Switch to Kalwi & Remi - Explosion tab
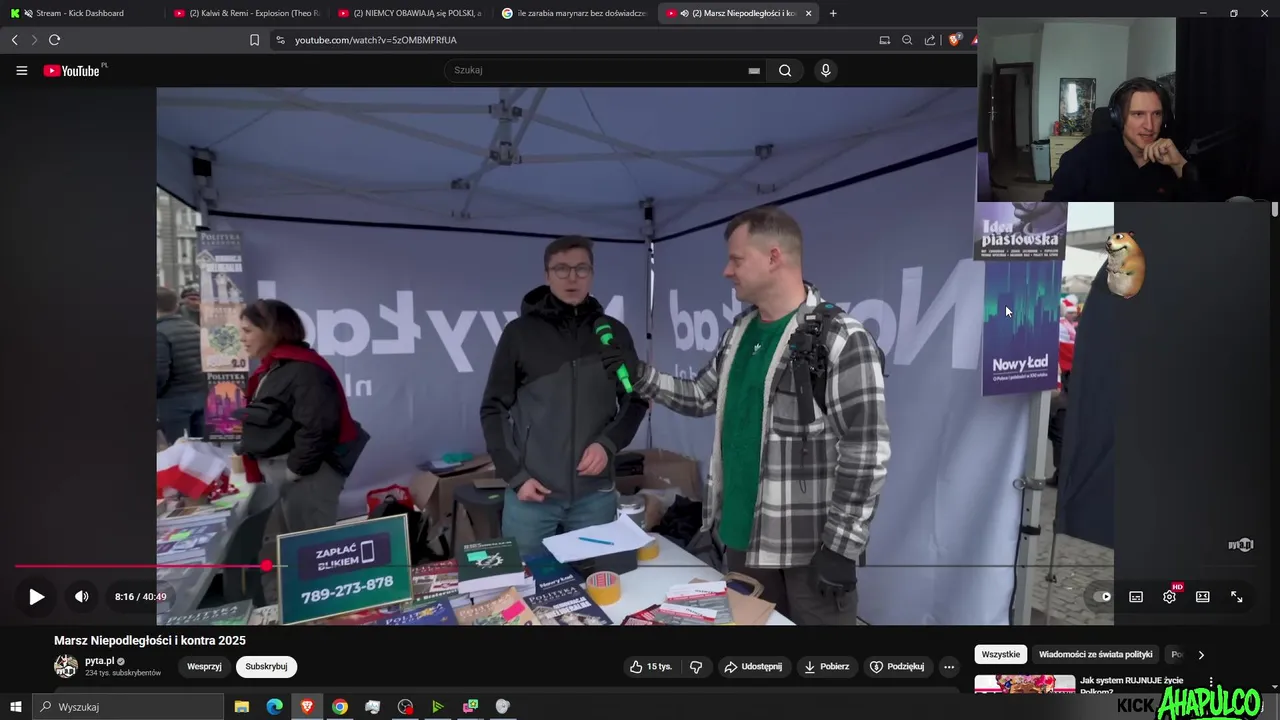This screenshot has width=1280, height=720. pyautogui.click(x=246, y=13)
